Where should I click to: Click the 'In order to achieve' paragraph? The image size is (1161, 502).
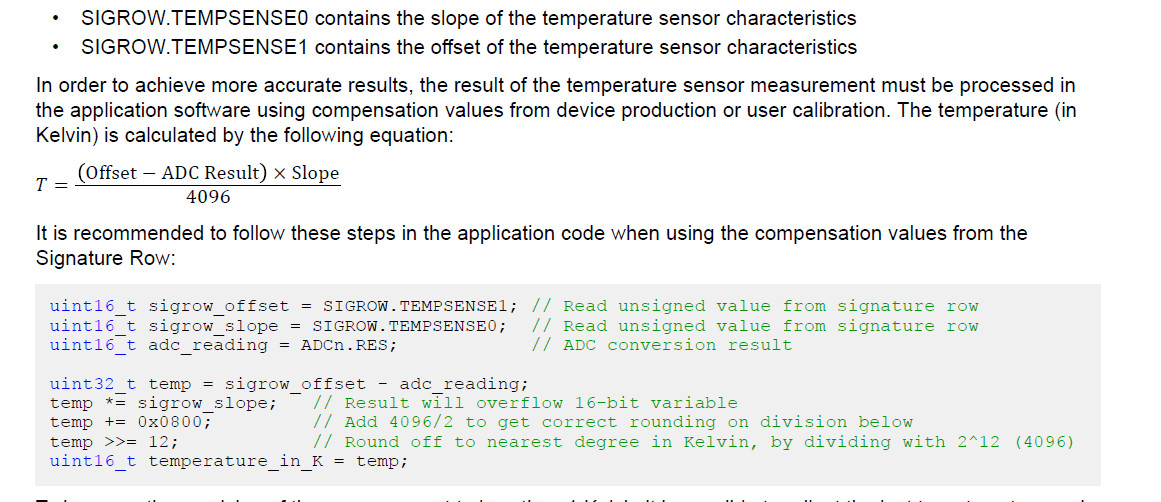click(556, 111)
